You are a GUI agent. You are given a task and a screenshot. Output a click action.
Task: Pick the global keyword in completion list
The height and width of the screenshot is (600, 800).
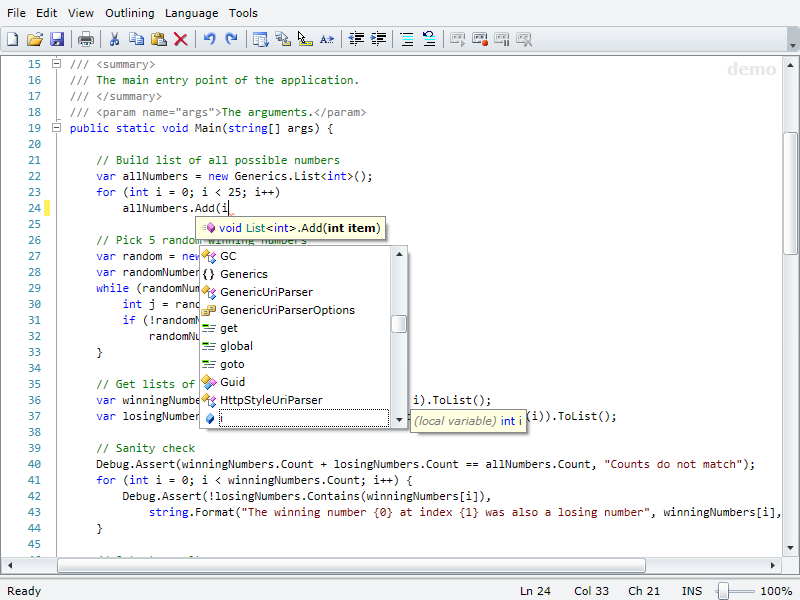[295, 346]
